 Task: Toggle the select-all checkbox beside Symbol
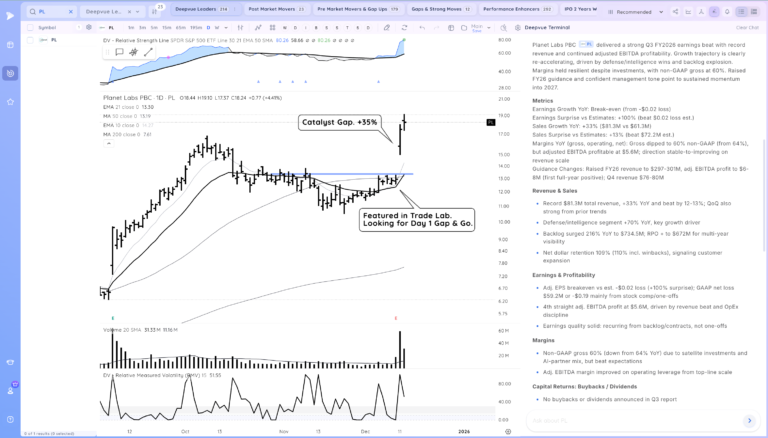point(29,27)
